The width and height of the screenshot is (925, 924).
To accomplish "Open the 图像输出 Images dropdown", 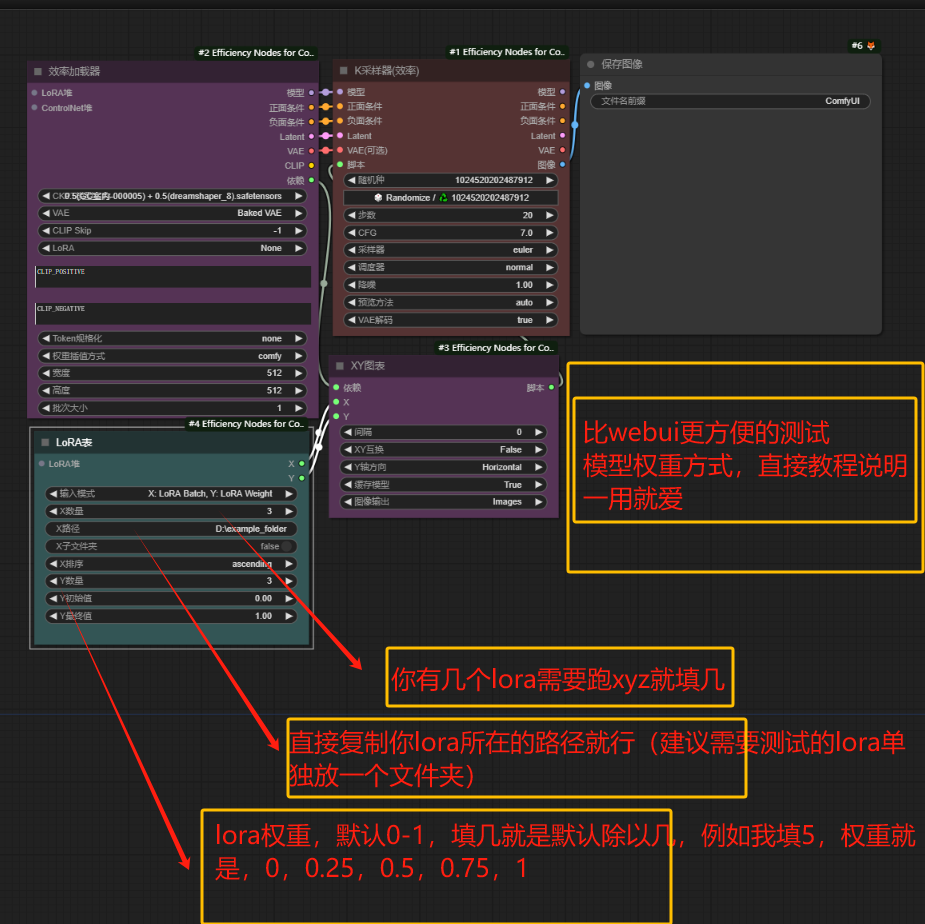I will (443, 502).
